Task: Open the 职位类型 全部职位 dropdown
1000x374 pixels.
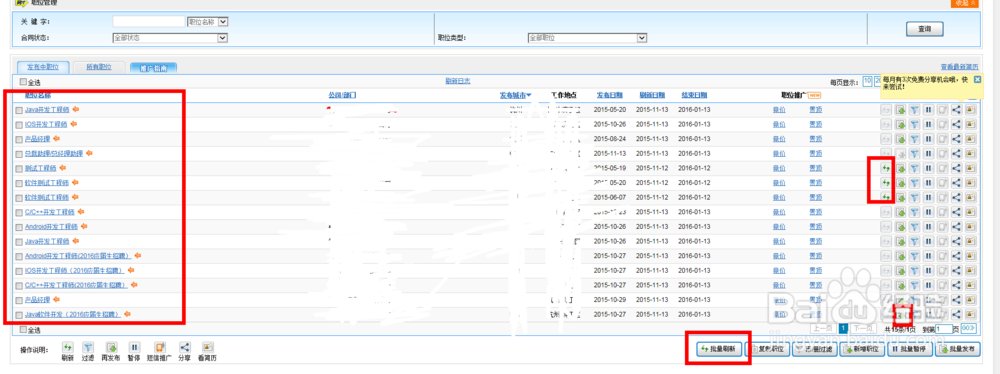Action: (x=587, y=38)
